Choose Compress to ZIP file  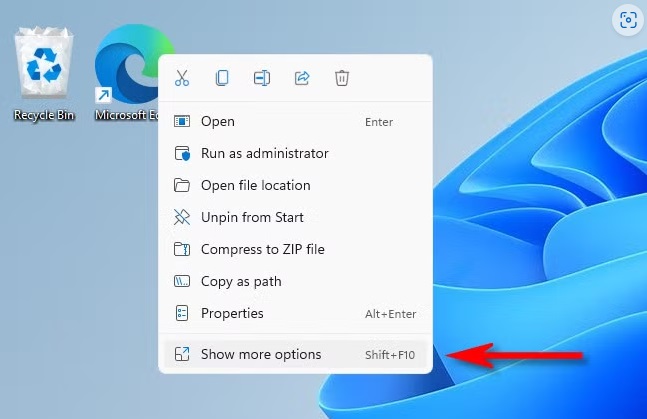[x=262, y=250]
